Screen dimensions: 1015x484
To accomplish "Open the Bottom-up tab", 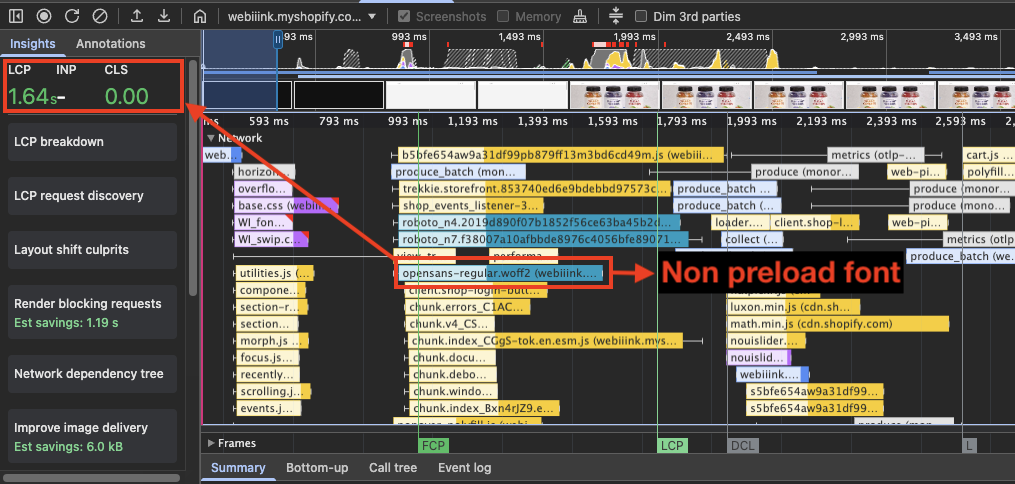I will 317,468.
